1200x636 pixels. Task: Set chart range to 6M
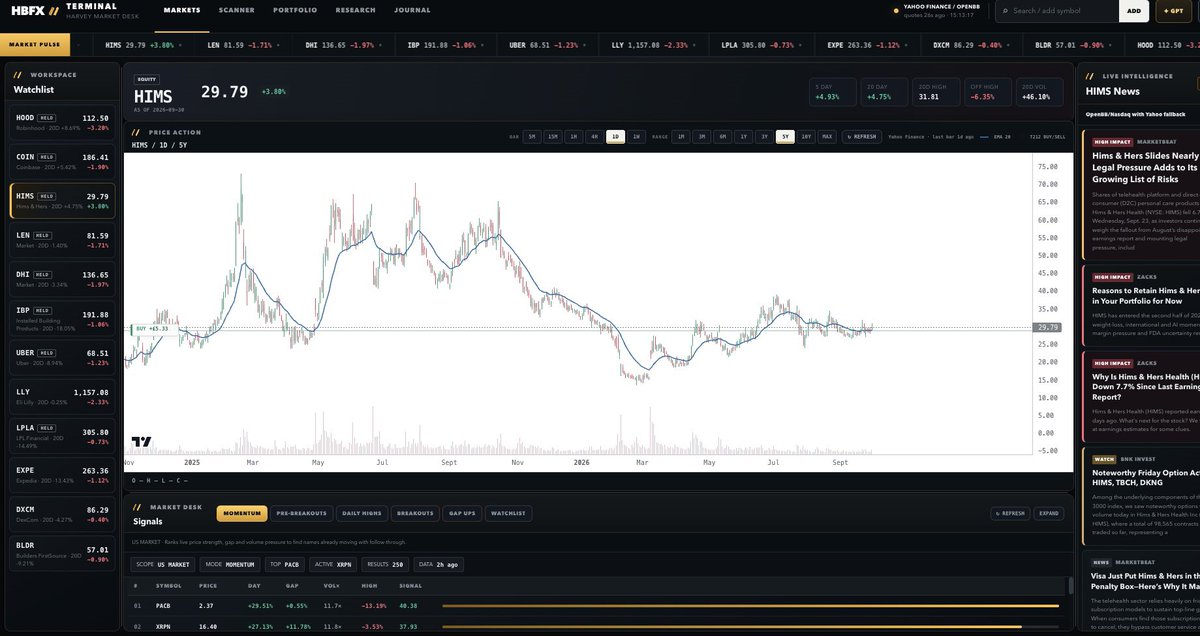pyautogui.click(x=723, y=136)
